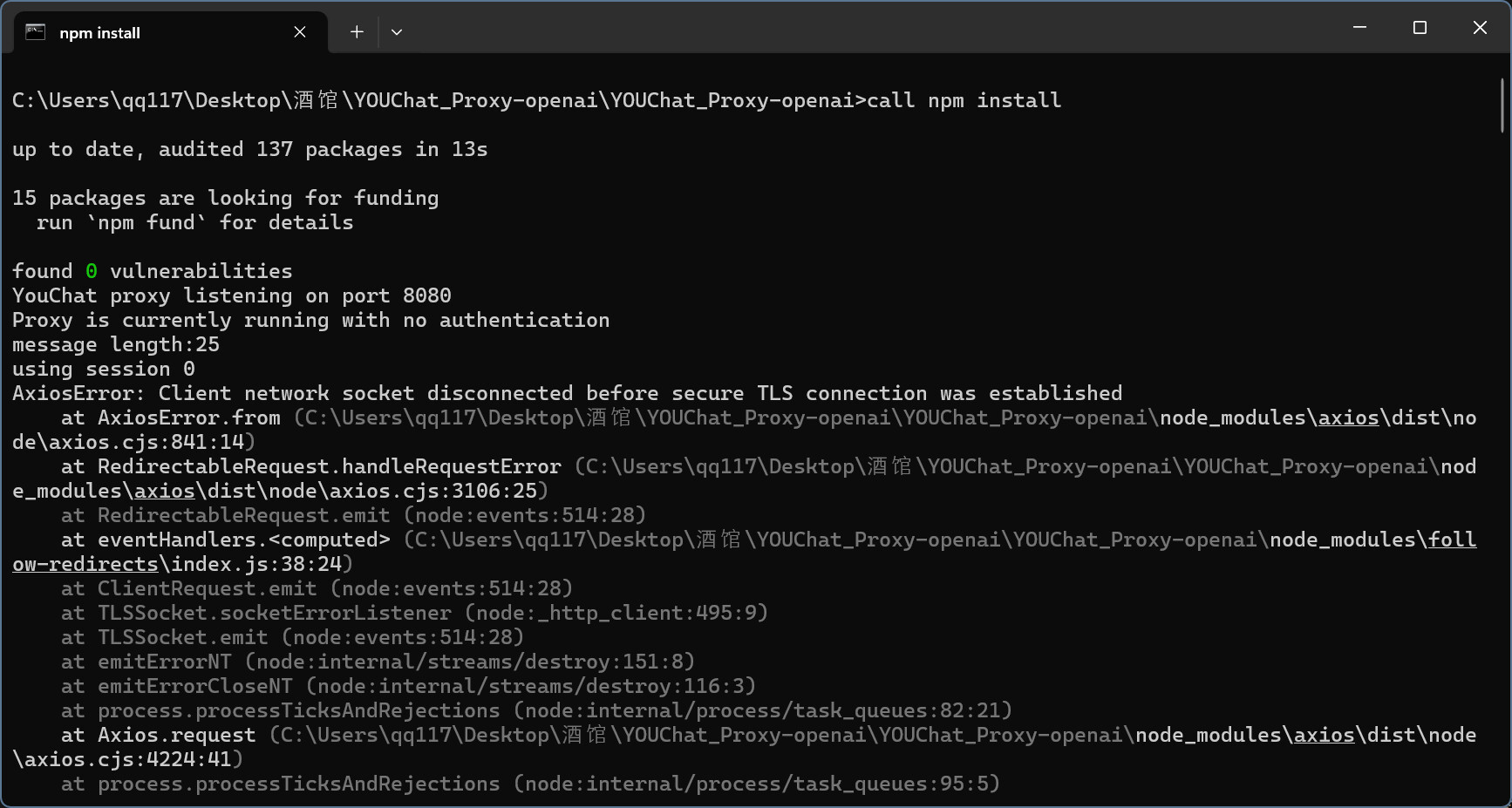Viewport: 1512px width, 808px height.
Task: Maximize the terminal window
Action: tap(1420, 28)
